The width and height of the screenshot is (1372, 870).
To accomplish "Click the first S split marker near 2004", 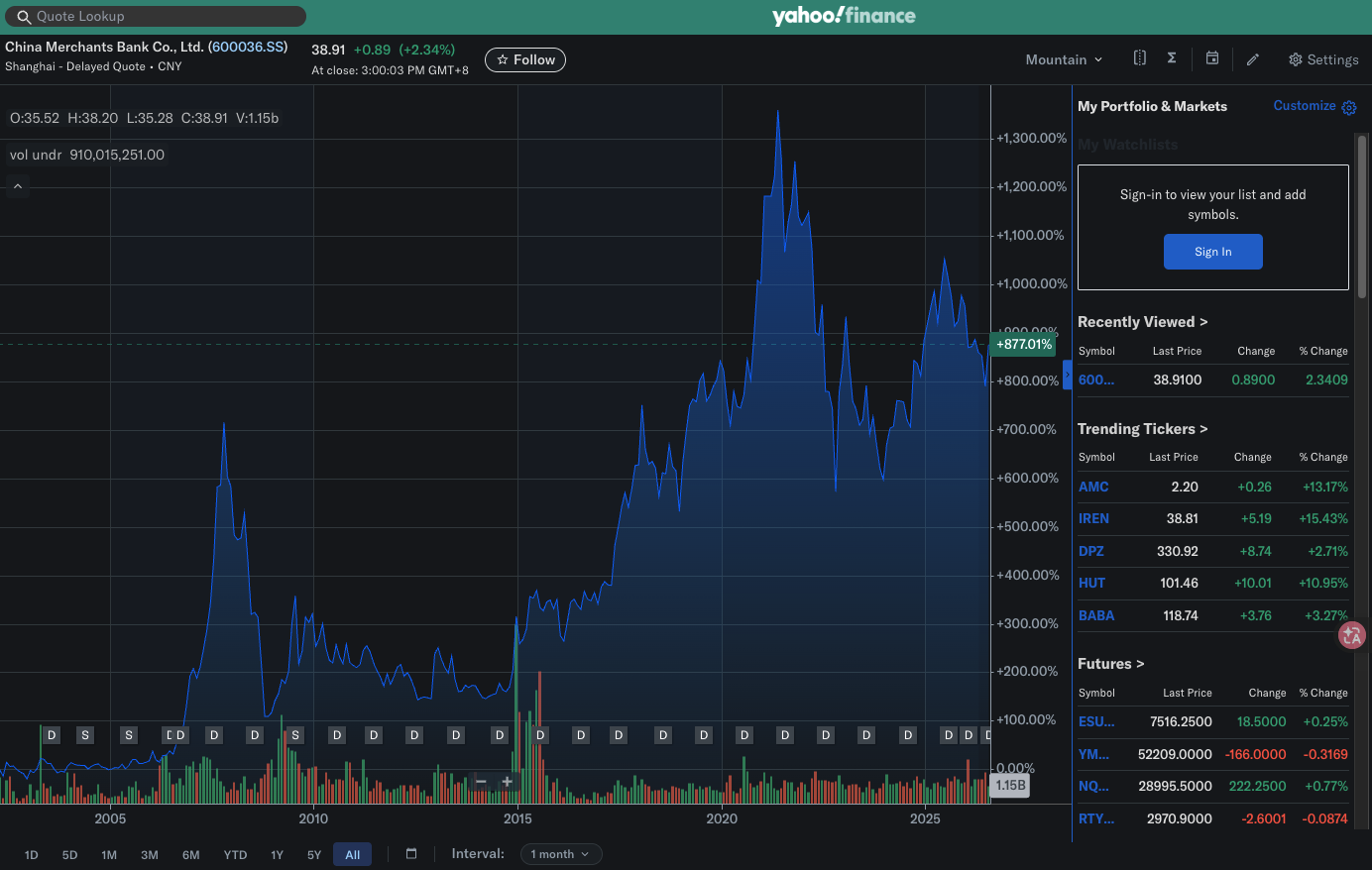I will click(x=85, y=735).
